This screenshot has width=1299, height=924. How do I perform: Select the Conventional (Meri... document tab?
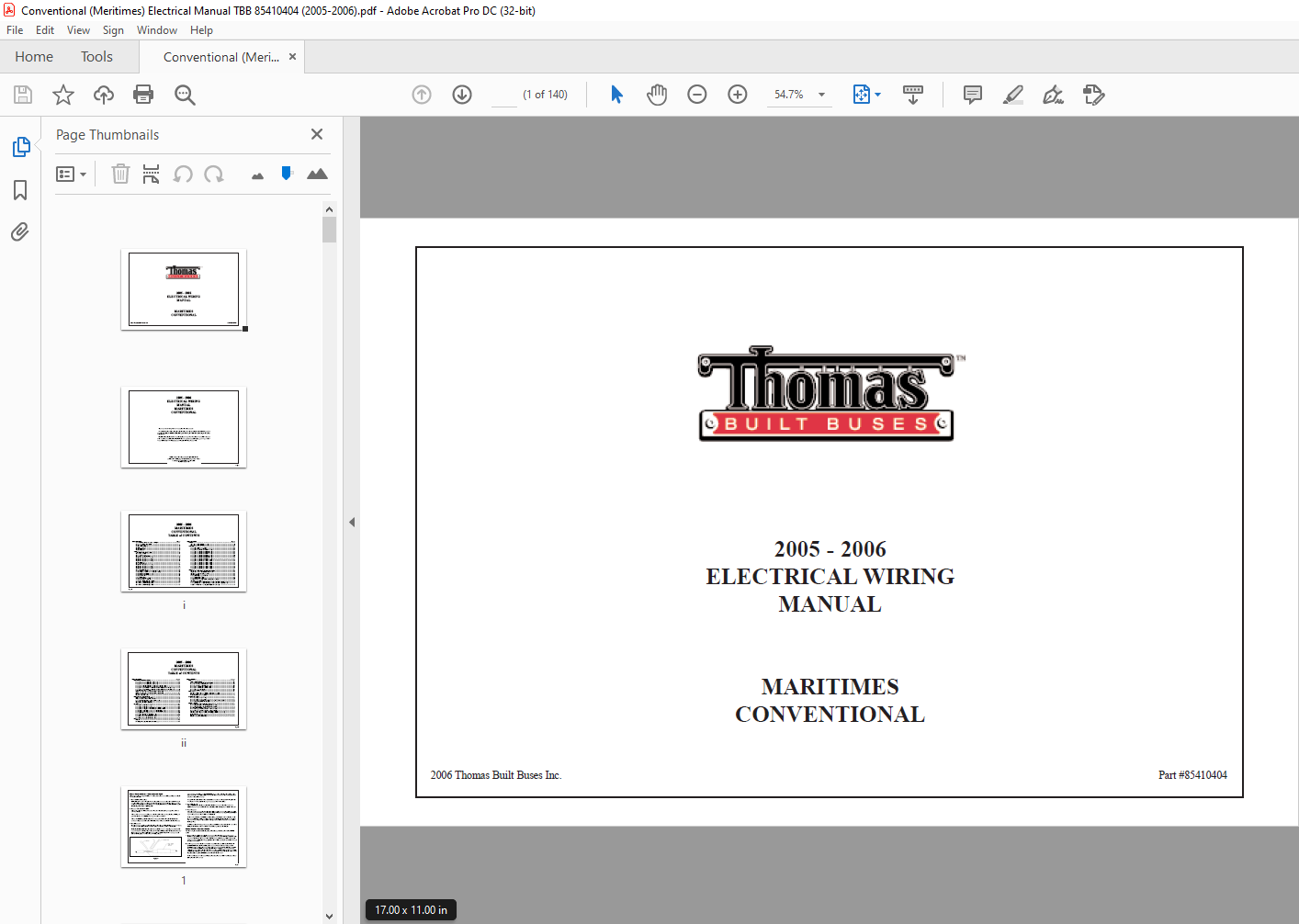coord(220,57)
